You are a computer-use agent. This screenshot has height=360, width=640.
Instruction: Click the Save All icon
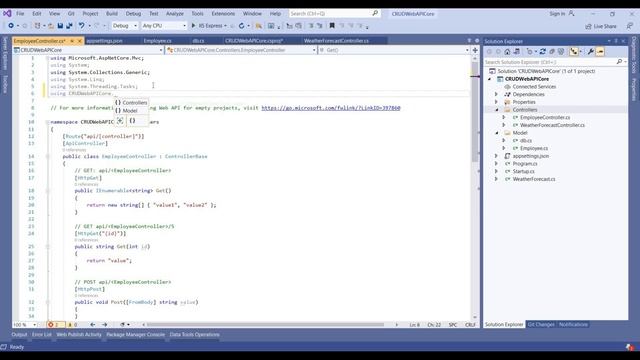69,26
